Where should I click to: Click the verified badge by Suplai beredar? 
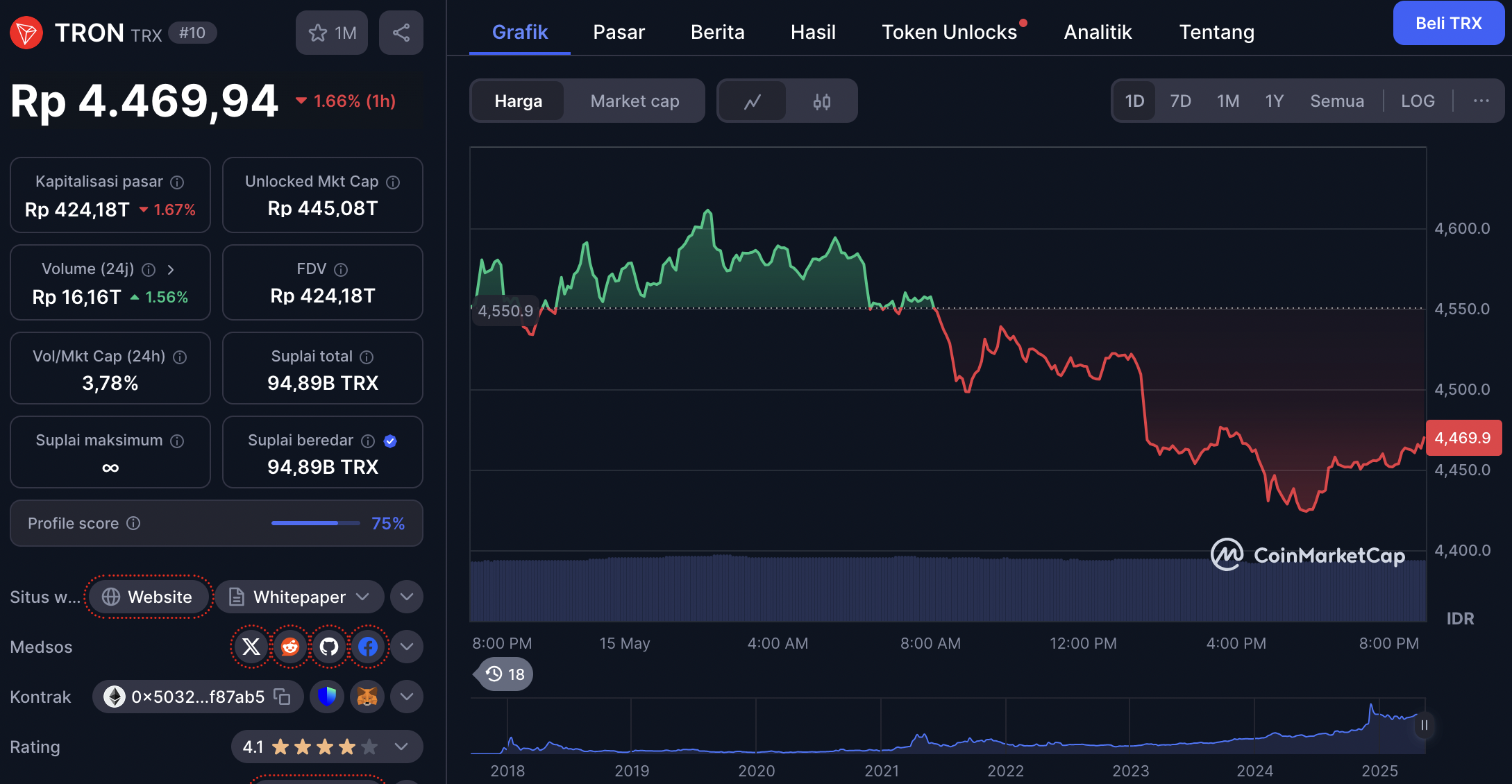point(390,441)
